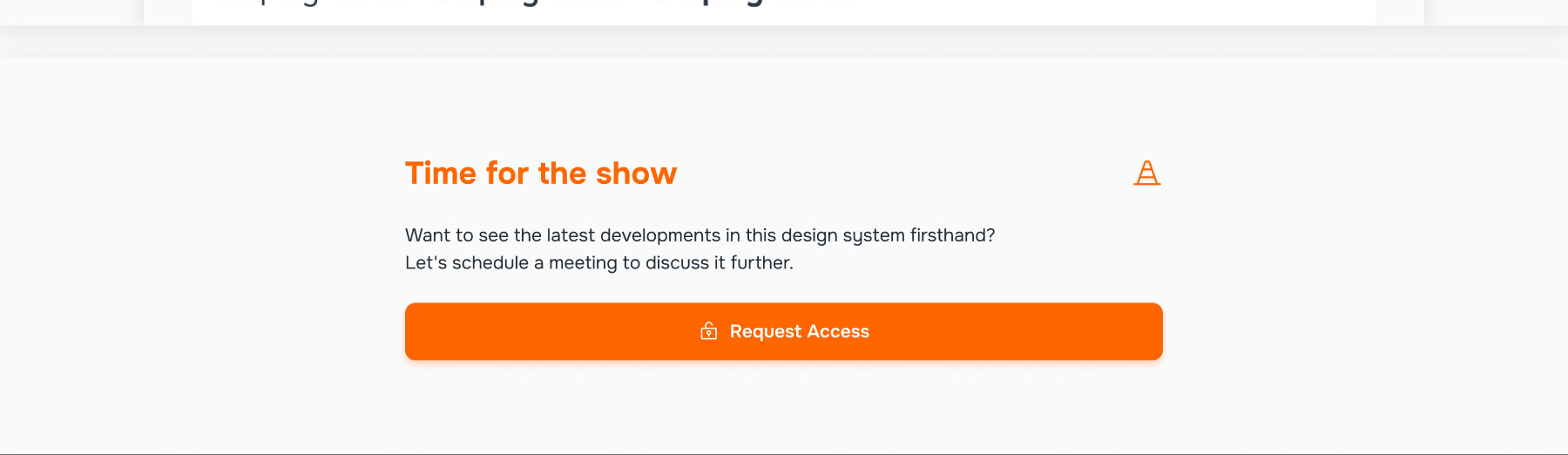Click the 'Want to see the latest developments' sentence
1568x455 pixels.
coord(700,235)
